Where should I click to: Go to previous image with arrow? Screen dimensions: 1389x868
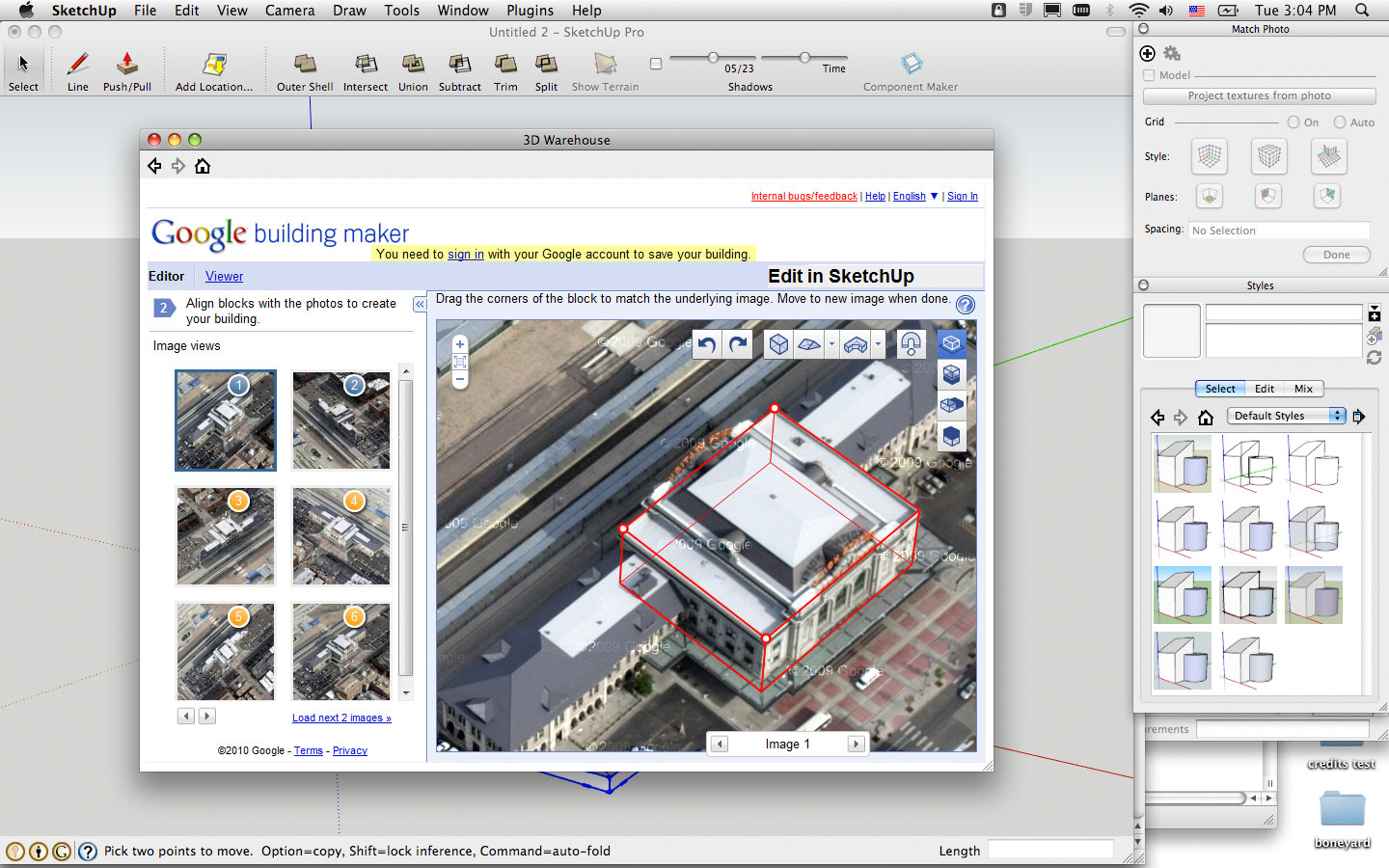click(720, 744)
